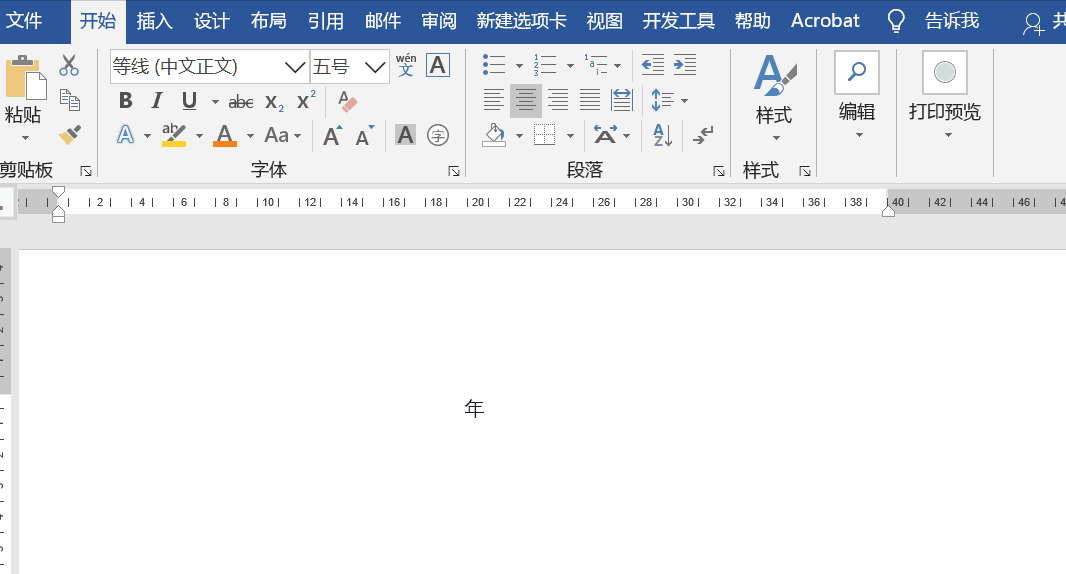Click the Cut scissors icon
1066x574 pixels.
[69, 65]
